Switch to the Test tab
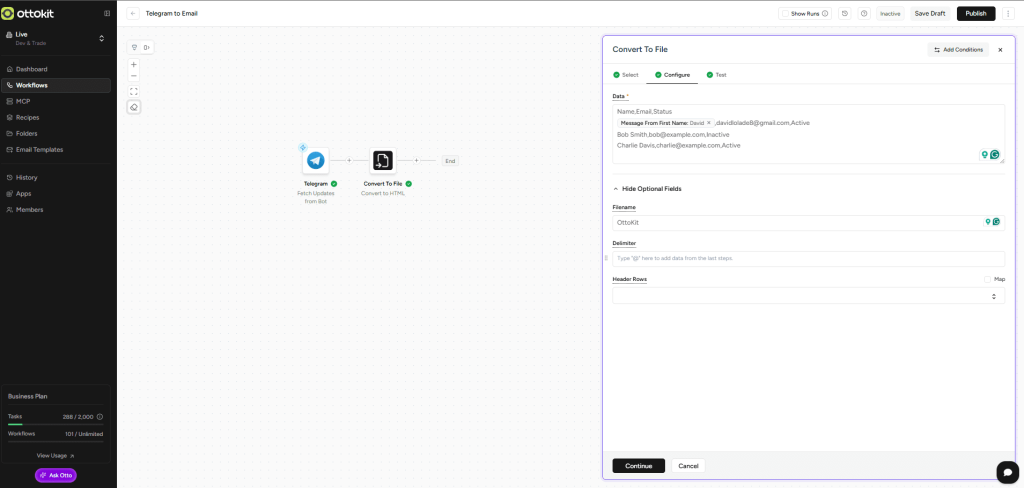Screen dimensions: 1024x488 click(x=716, y=75)
